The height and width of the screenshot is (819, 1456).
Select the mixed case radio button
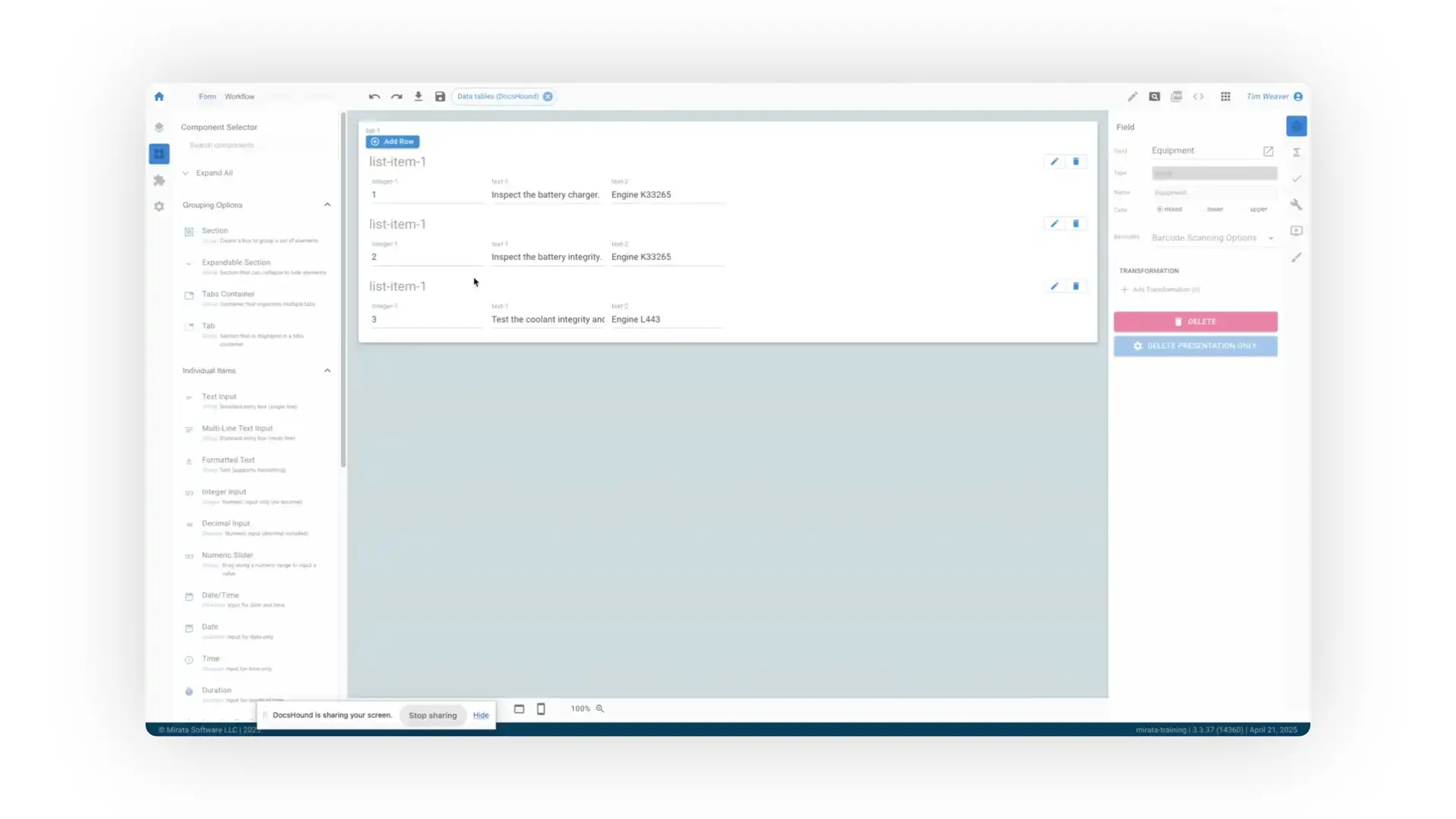(x=1159, y=209)
